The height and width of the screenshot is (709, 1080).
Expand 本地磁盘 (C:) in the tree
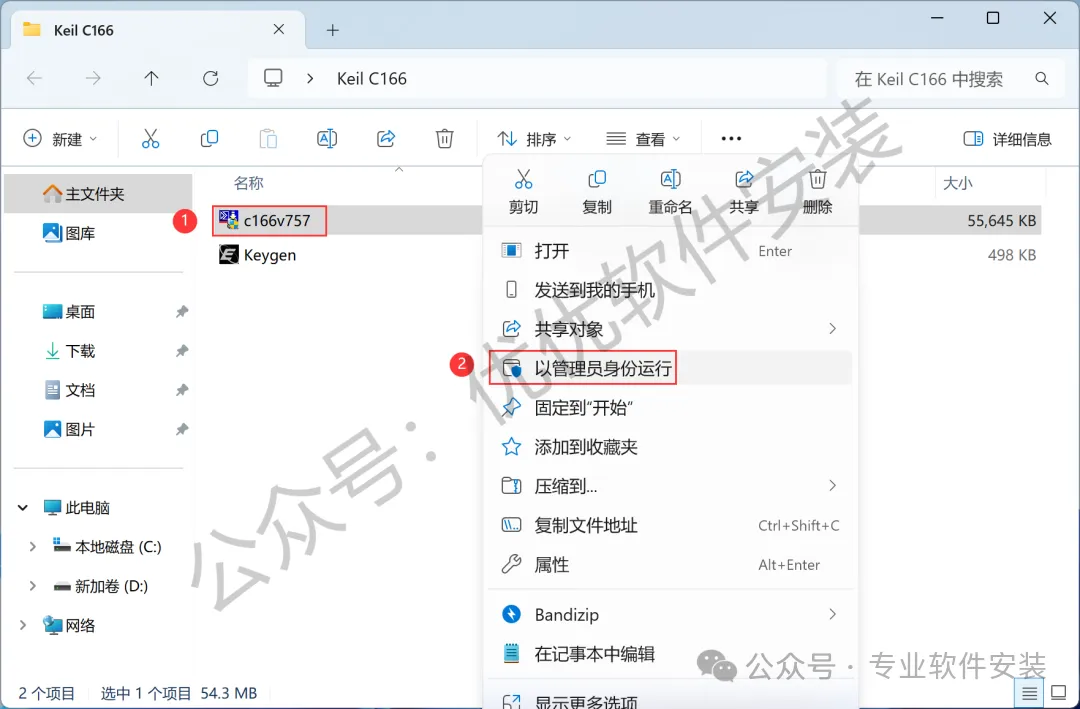(x=32, y=547)
